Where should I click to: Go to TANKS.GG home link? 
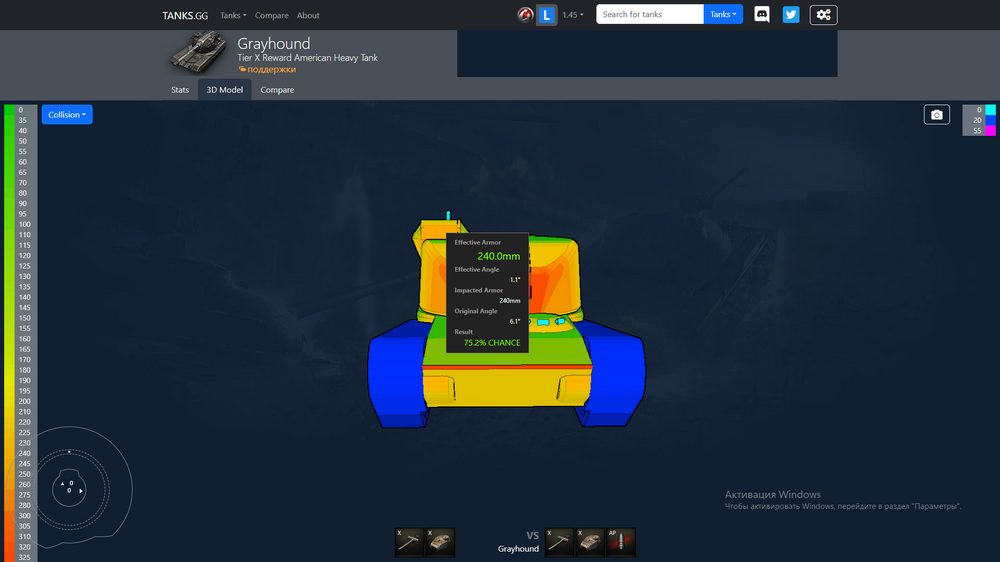[185, 15]
